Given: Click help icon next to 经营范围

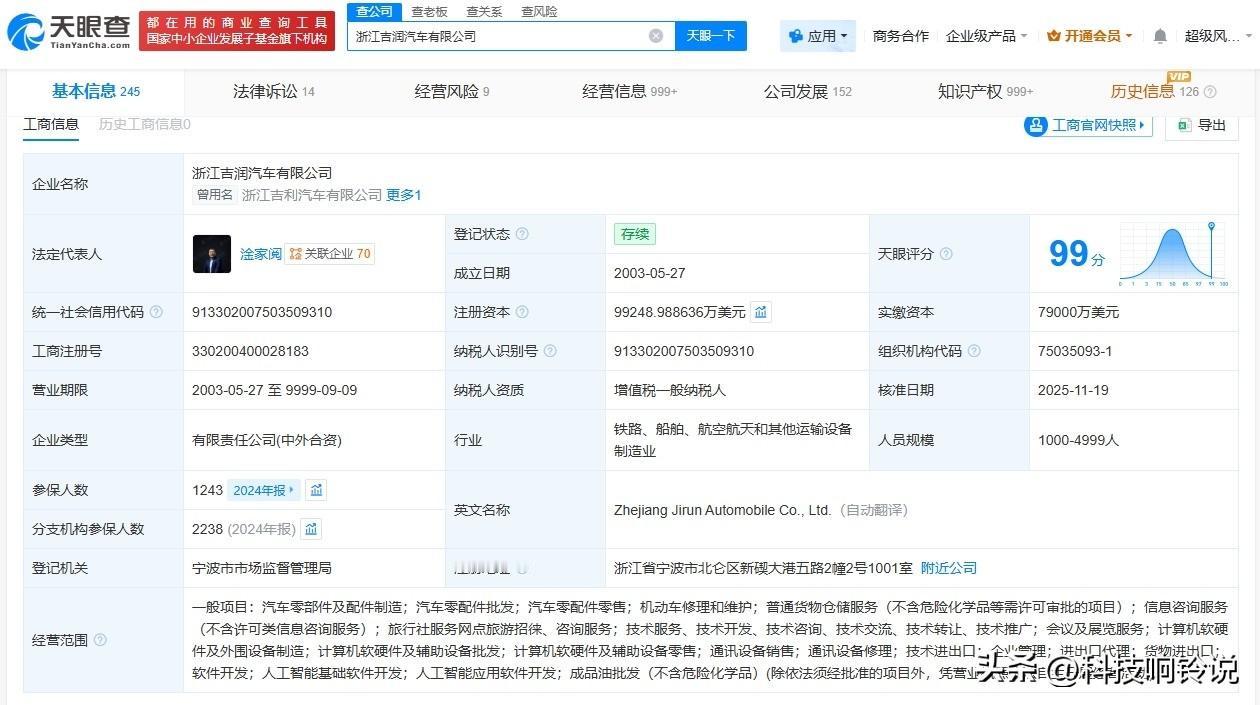Looking at the screenshot, I should [x=100, y=640].
